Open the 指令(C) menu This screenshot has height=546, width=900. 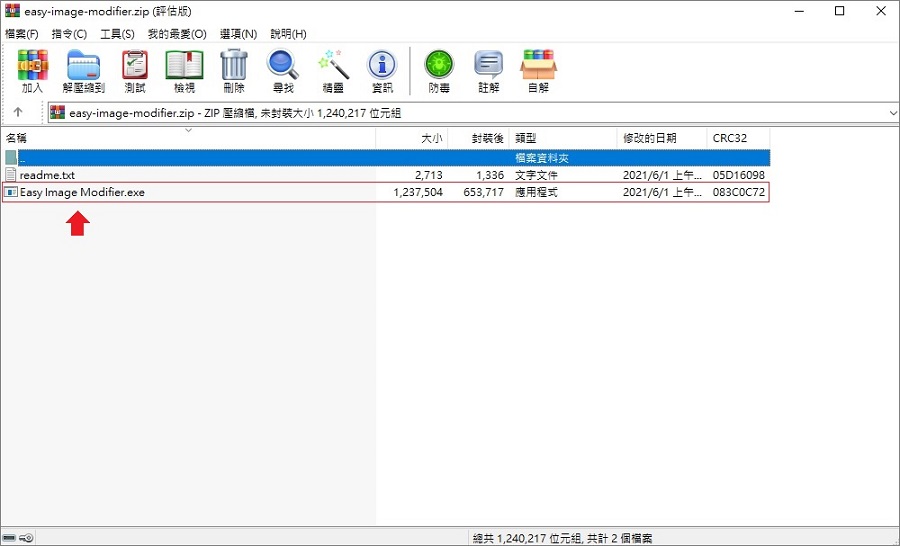(x=69, y=34)
